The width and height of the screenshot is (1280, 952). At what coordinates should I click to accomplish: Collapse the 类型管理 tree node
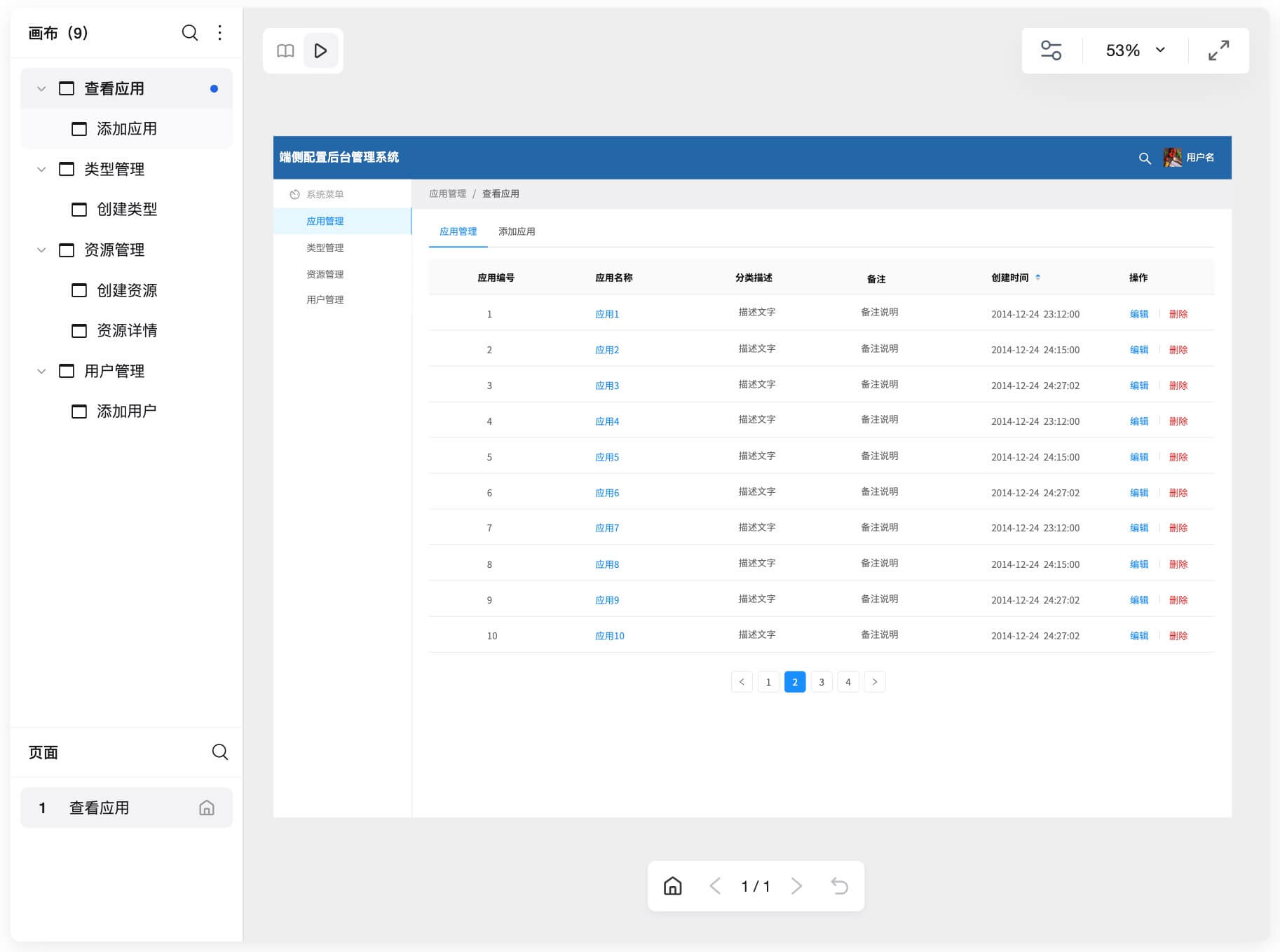tap(41, 170)
